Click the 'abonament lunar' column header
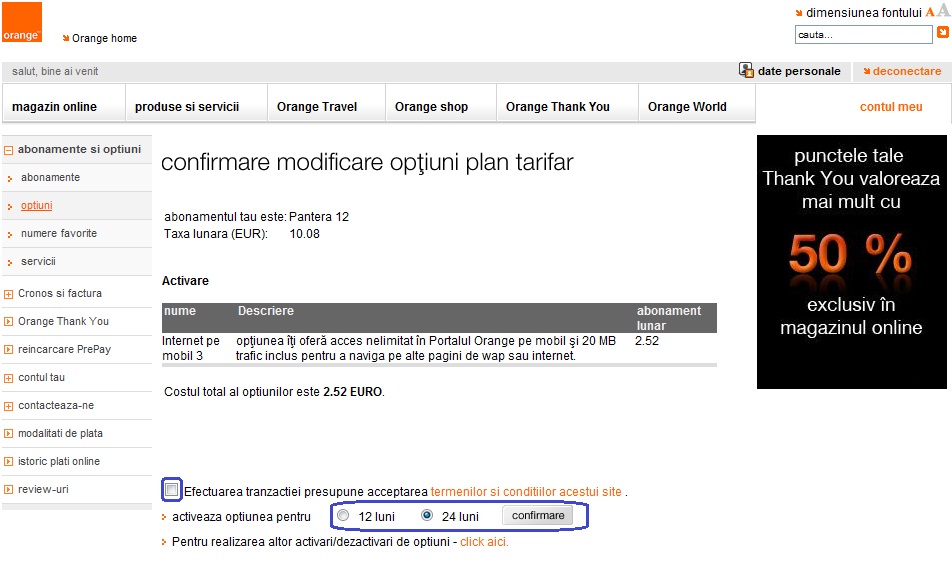 [x=668, y=318]
